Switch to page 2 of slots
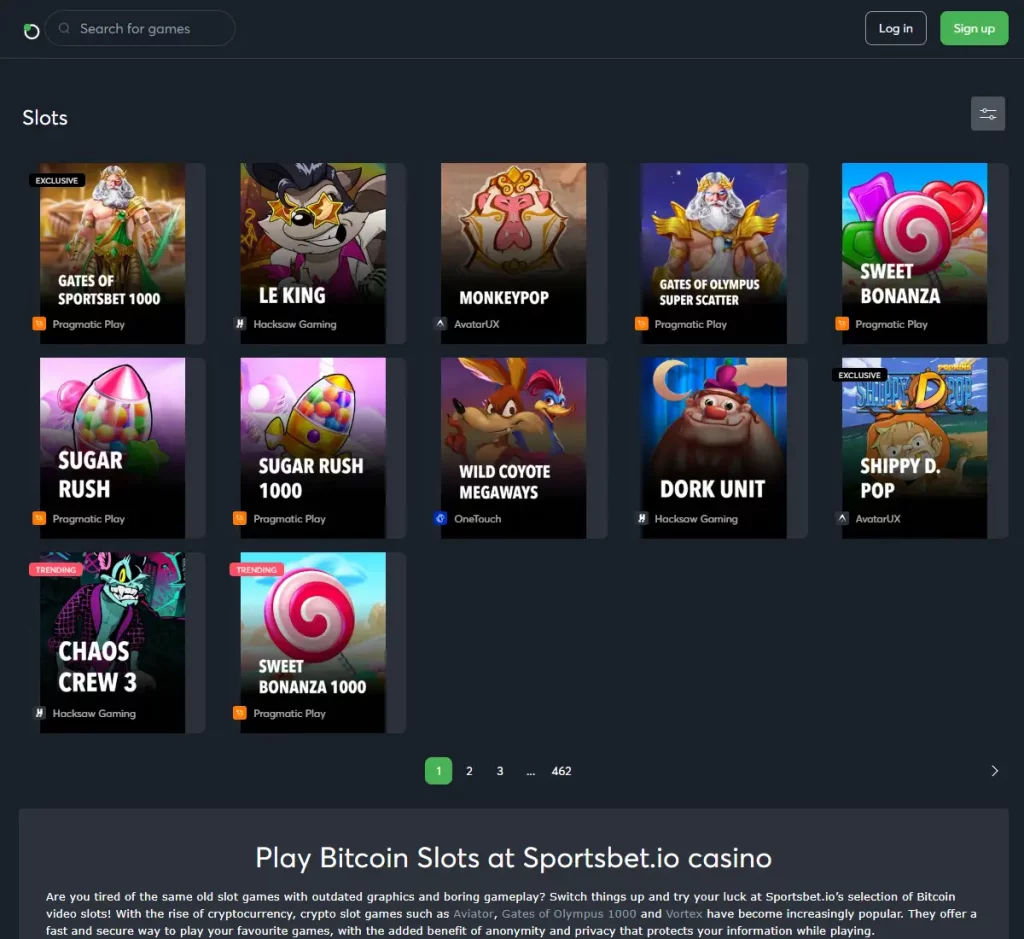 click(469, 771)
